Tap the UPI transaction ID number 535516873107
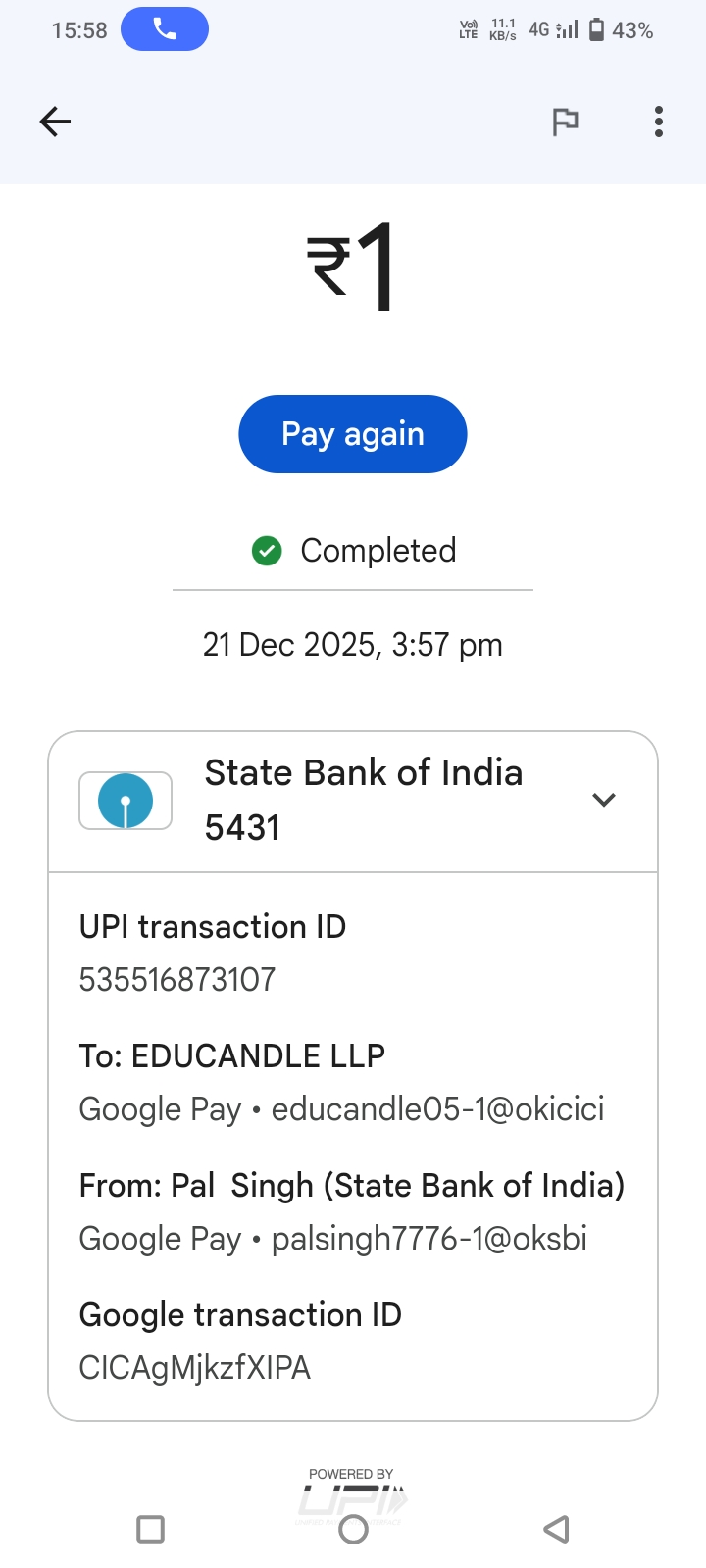706x1568 pixels. (177, 979)
